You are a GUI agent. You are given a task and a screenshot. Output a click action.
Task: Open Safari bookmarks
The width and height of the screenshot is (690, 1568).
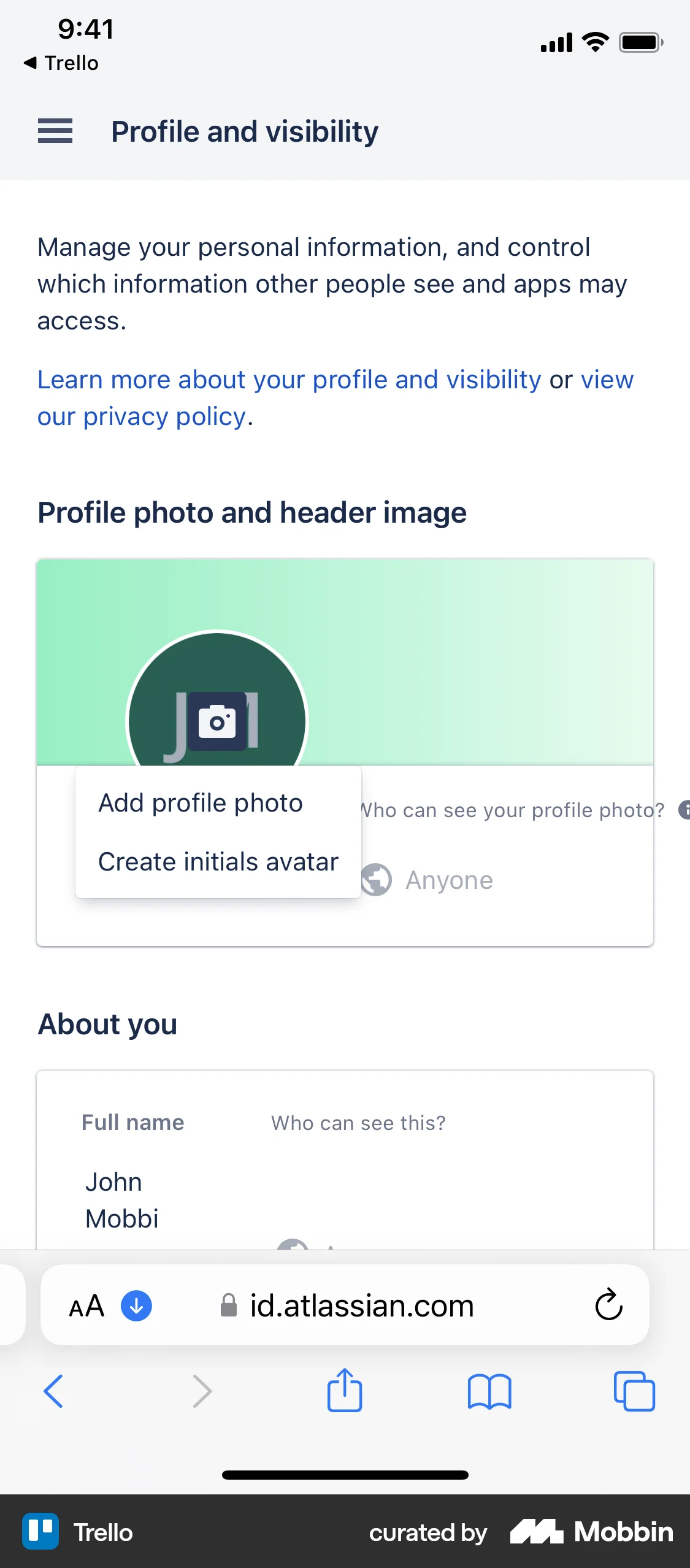click(x=489, y=1391)
